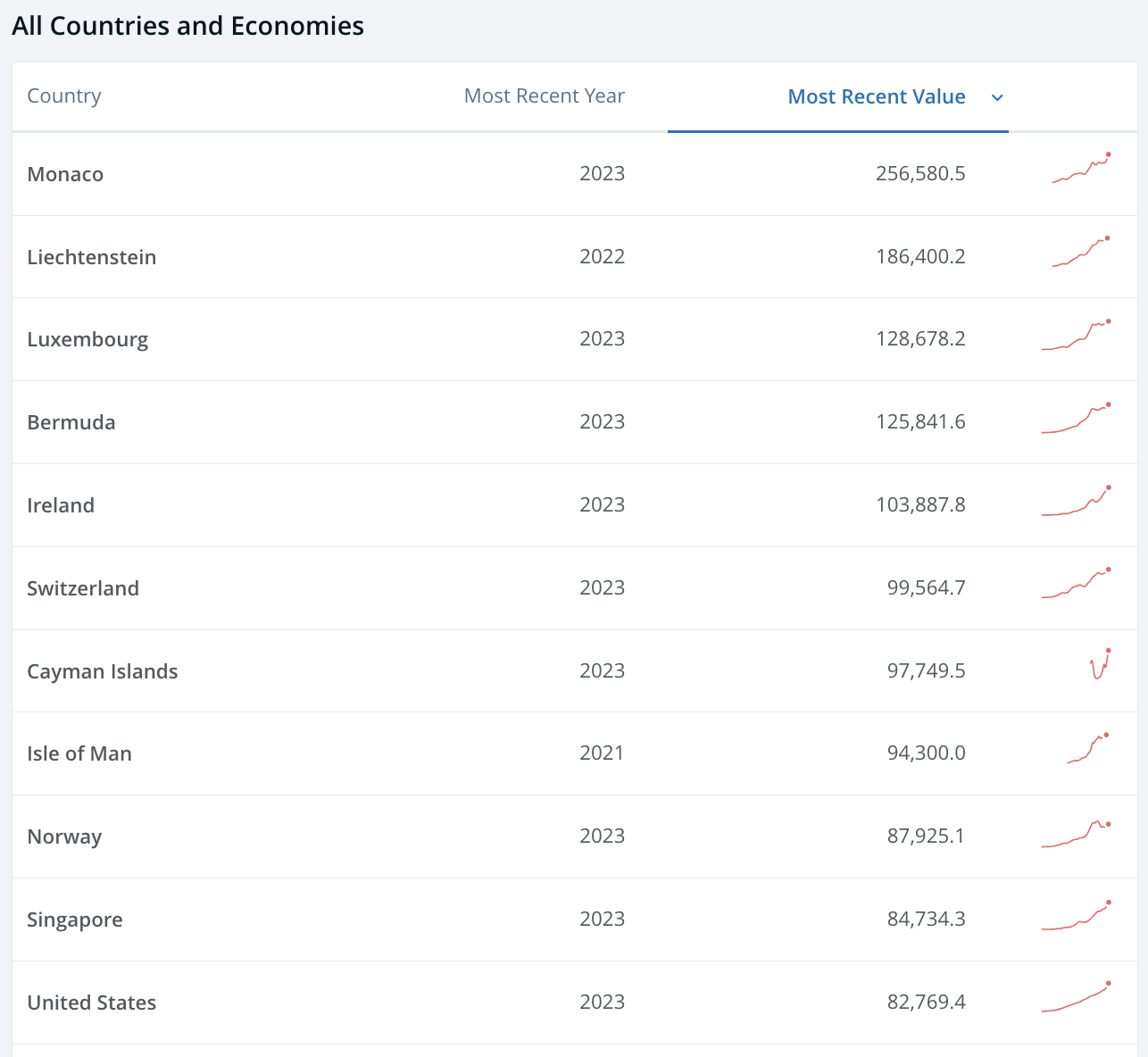Click Norway's year 2023

tap(603, 836)
